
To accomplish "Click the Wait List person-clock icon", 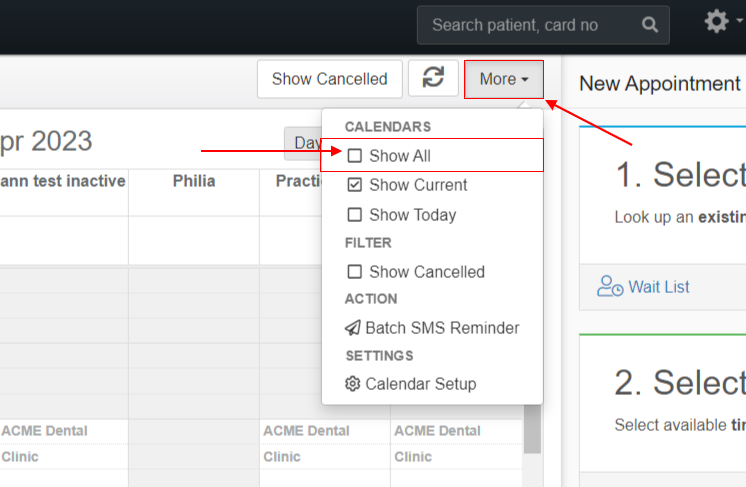I will click(x=610, y=286).
